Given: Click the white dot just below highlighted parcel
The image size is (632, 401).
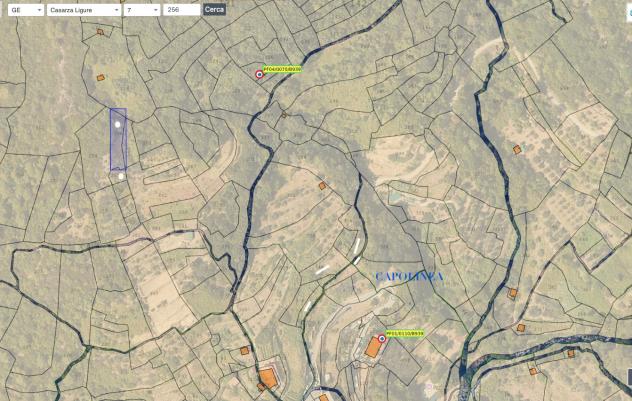Looking at the screenshot, I should tap(121, 176).
